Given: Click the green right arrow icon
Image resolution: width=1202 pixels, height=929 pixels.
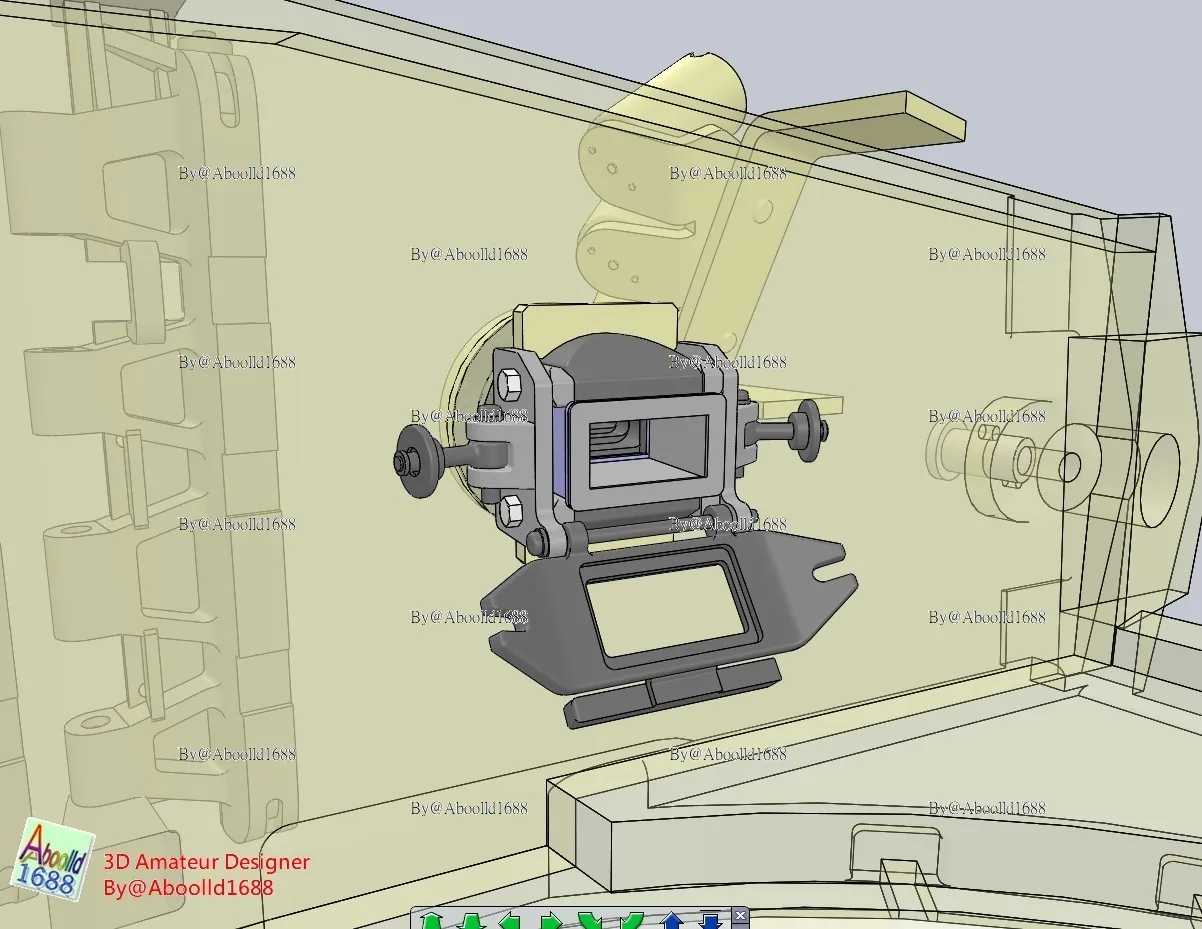Looking at the screenshot, I should coord(551,920).
